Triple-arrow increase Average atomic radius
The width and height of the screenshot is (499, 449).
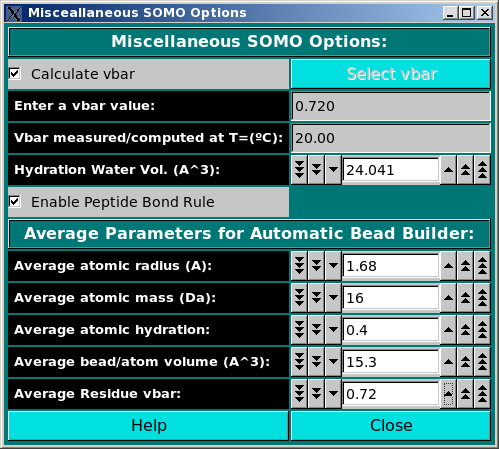pos(482,266)
